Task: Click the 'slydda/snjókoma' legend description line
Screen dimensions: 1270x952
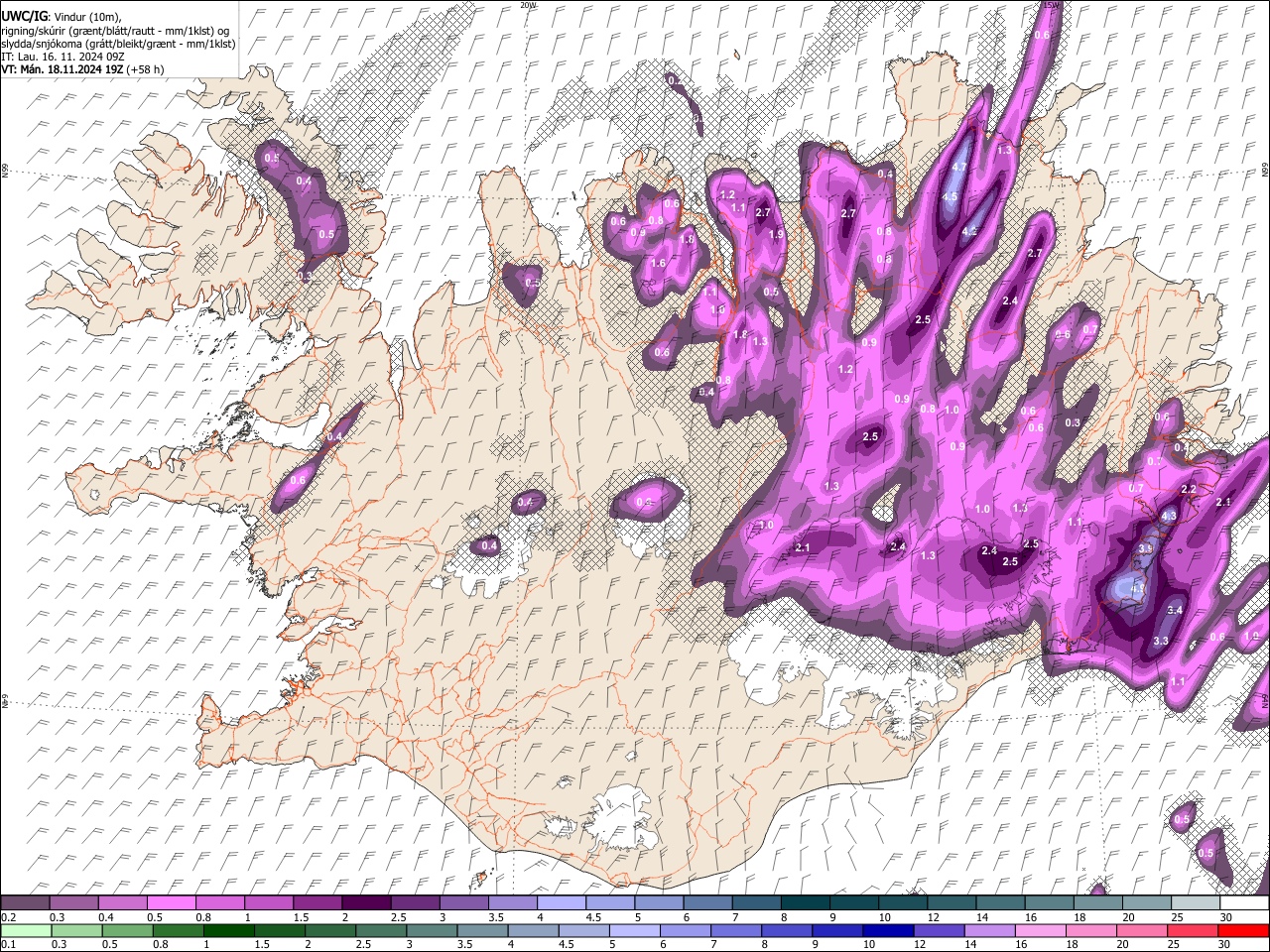Action: (118, 44)
